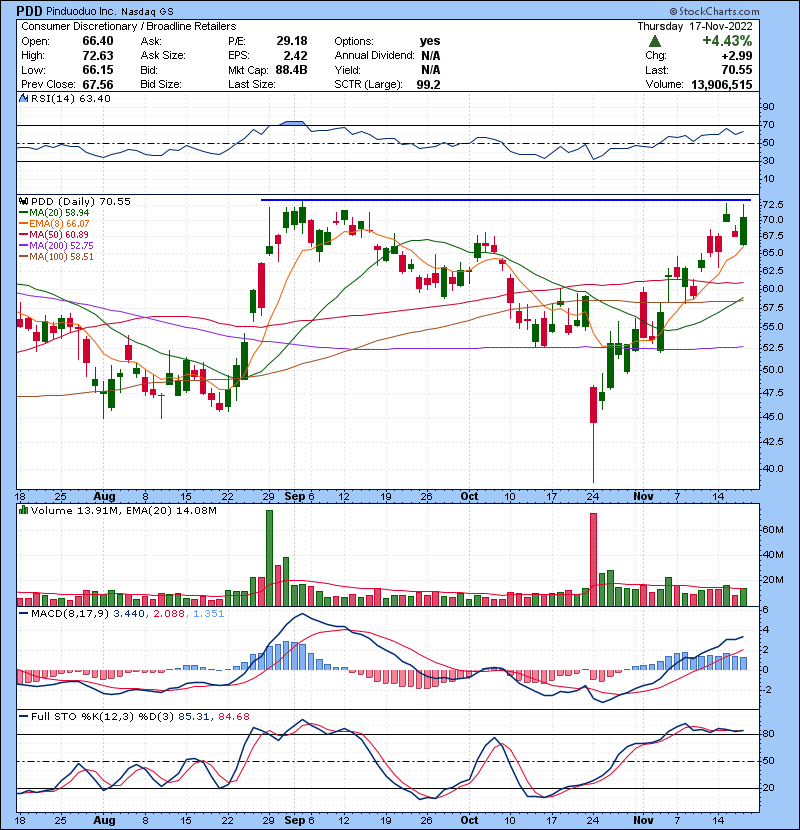This screenshot has width=800, height=830.
Task: Select the High value 72.63
Action: [97, 55]
